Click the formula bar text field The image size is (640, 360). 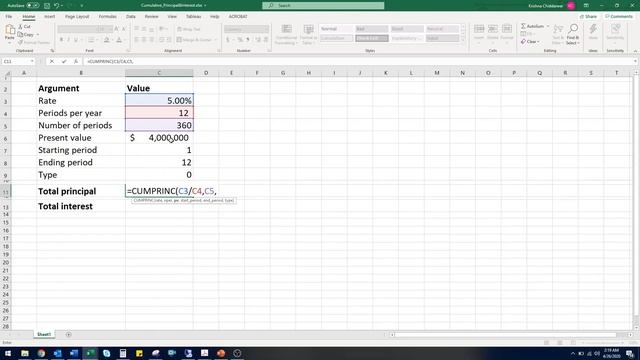click(358, 61)
